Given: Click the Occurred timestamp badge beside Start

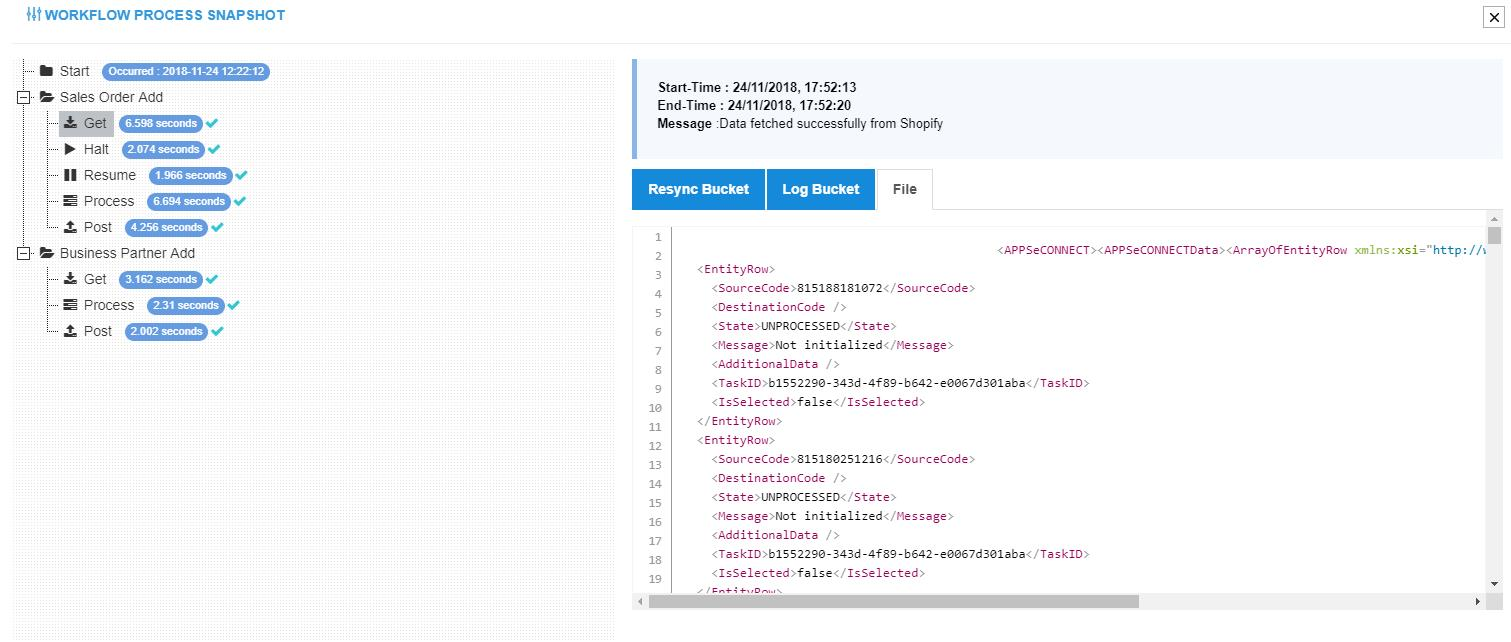Looking at the screenshot, I should pos(186,72).
